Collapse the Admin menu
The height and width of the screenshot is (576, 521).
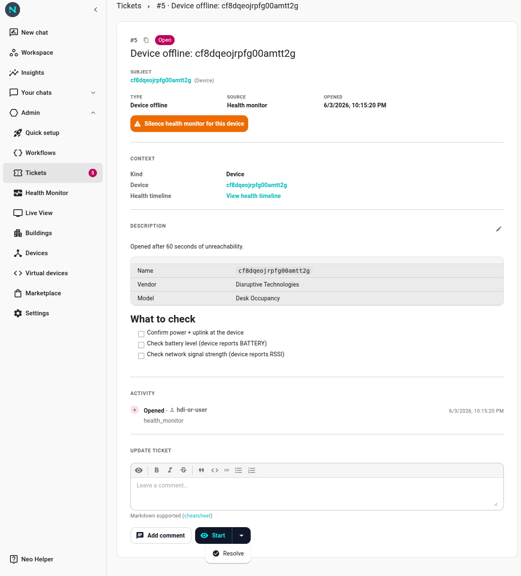pyautogui.click(x=53, y=113)
